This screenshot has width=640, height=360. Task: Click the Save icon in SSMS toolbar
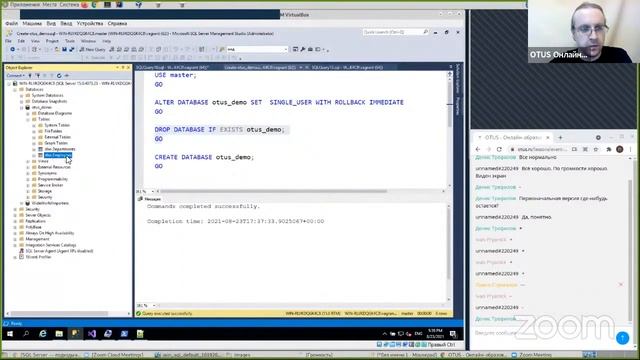click(x=64, y=49)
